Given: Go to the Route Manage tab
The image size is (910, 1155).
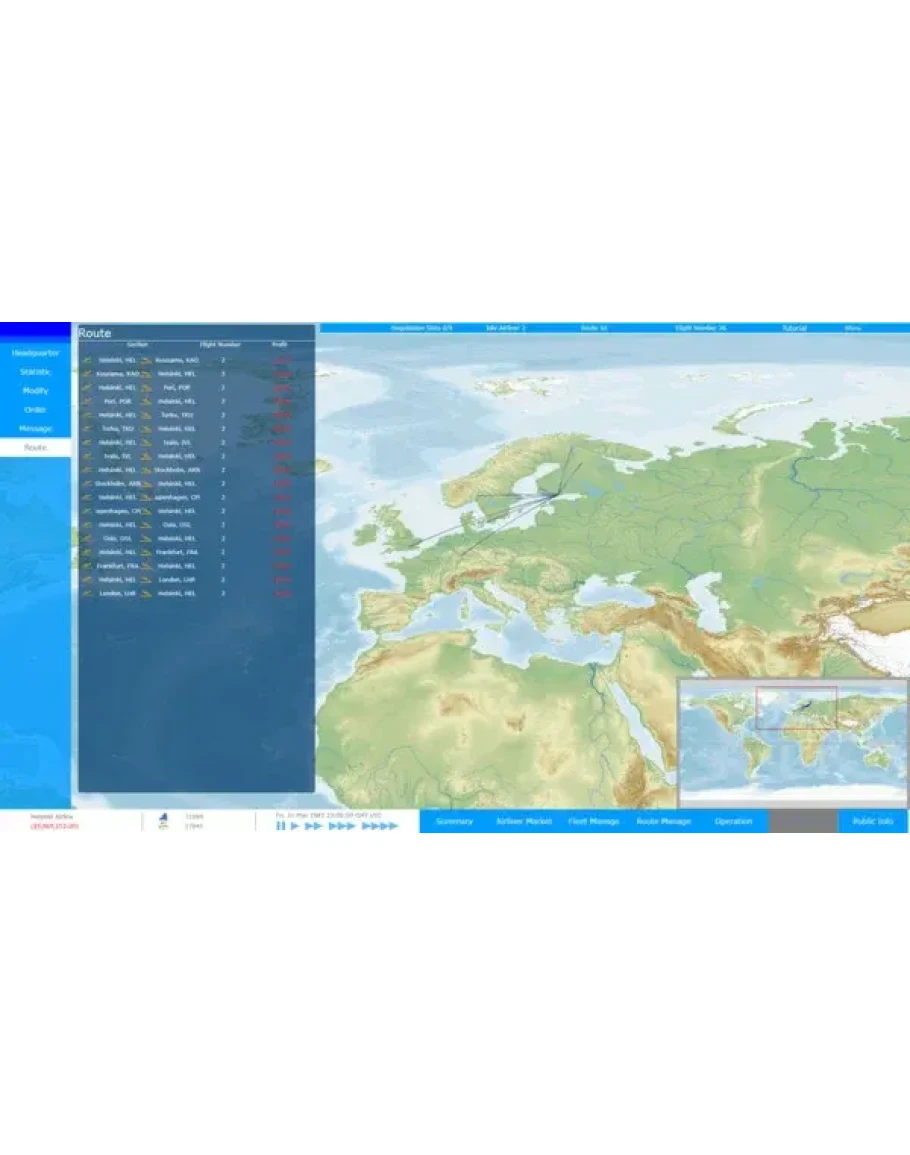Looking at the screenshot, I should (664, 821).
